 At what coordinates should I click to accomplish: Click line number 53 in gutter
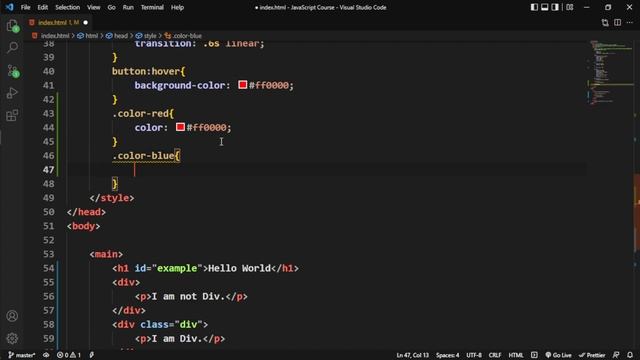pyautogui.click(x=48, y=254)
